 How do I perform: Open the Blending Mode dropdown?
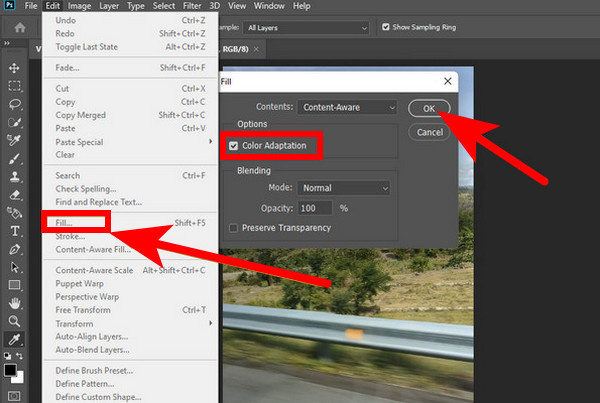(343, 187)
